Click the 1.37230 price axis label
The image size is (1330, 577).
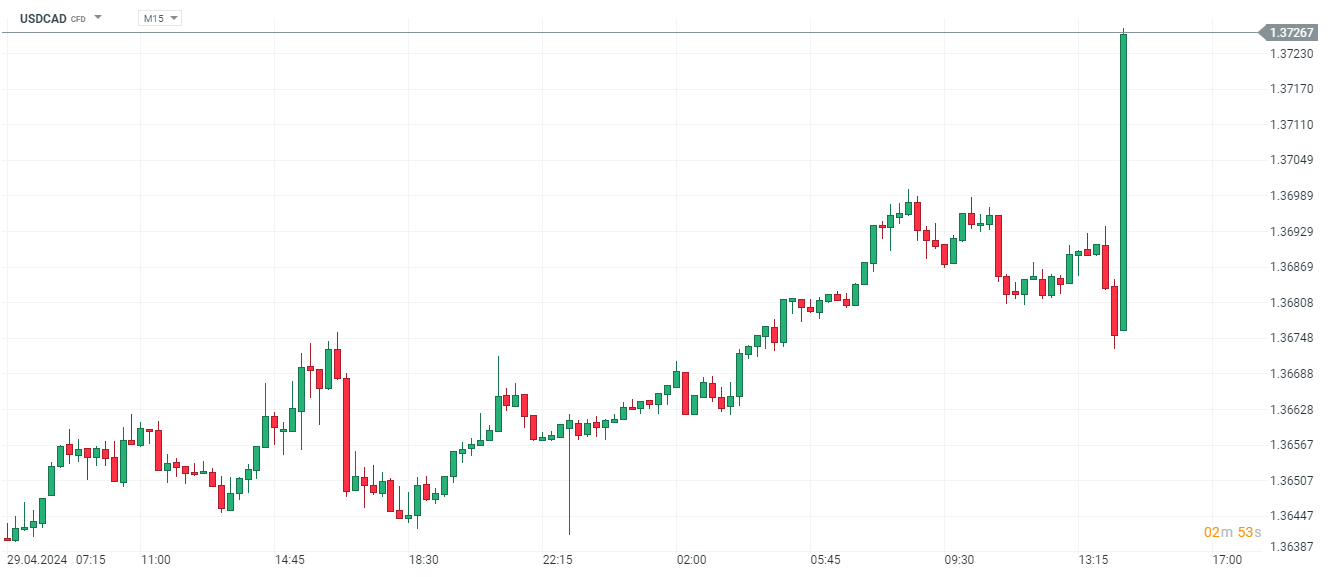[1291, 54]
